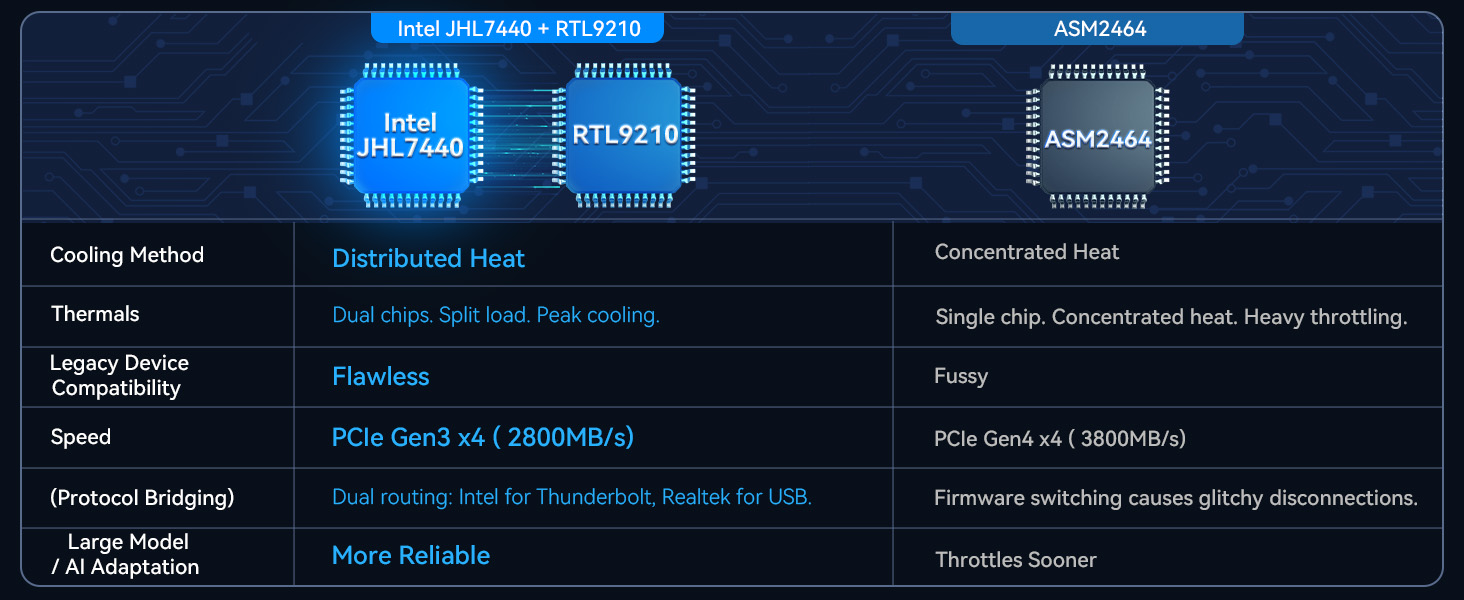Click the ASM2464 chip graphic
Image resolution: width=1464 pixels, height=600 pixels.
(1097, 137)
